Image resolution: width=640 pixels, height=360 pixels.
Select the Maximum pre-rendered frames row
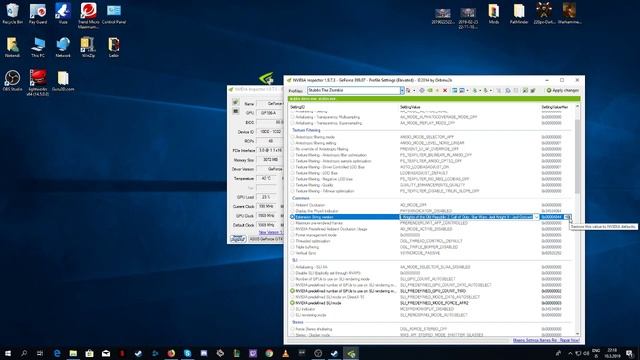coord(431,223)
